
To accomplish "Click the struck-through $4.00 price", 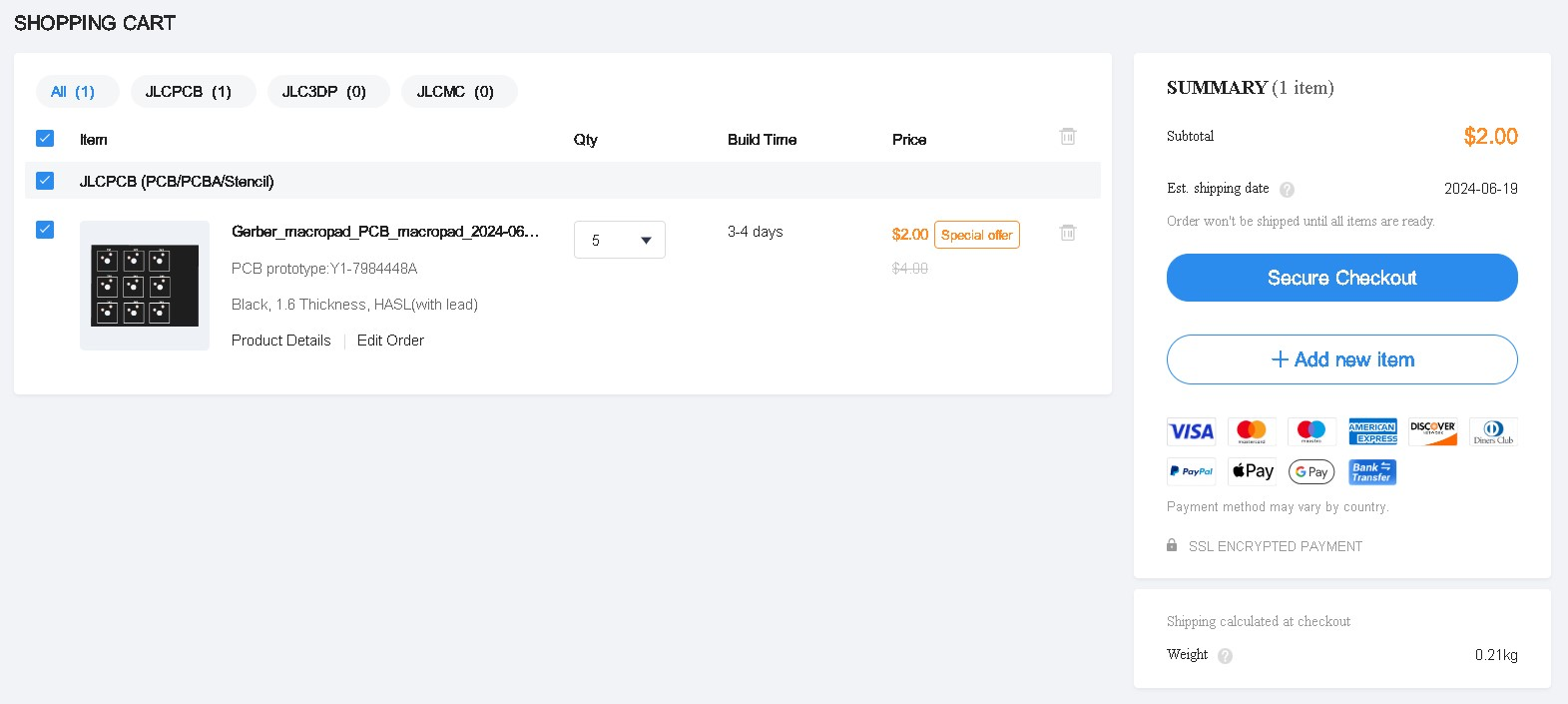I will tap(910, 269).
